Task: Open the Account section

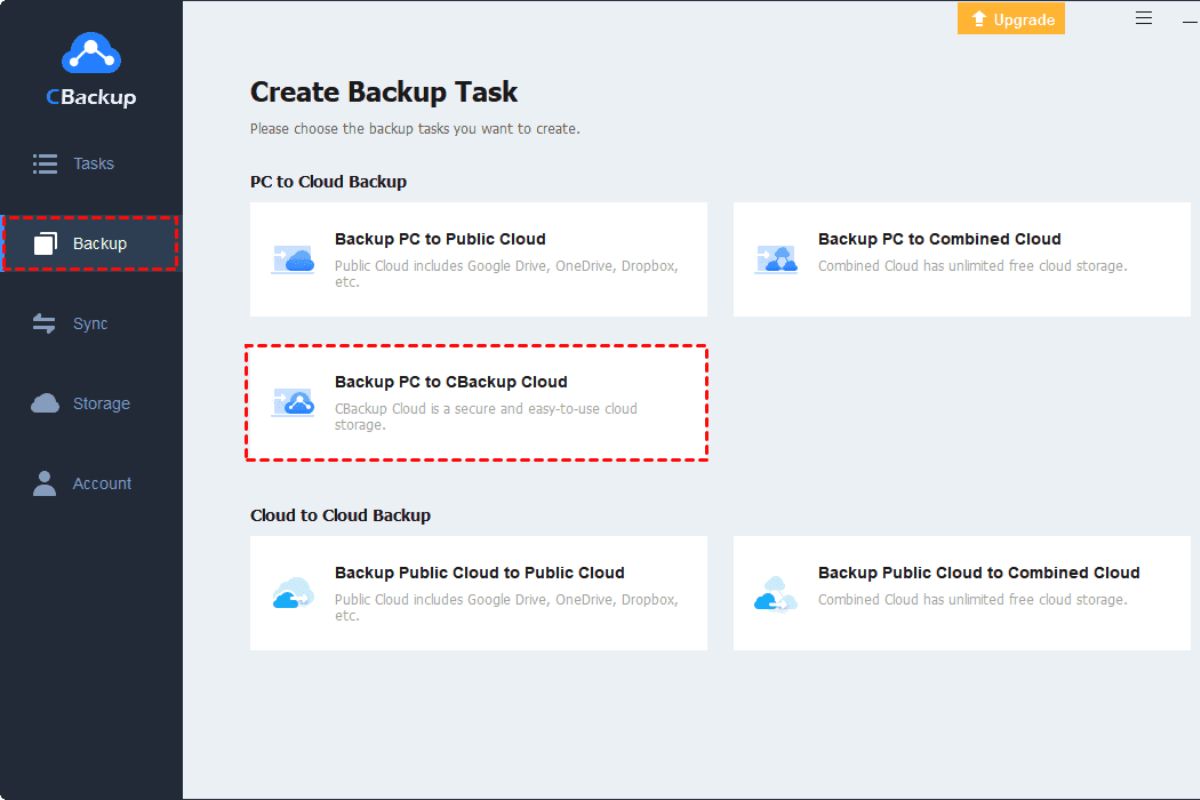Action: click(x=91, y=484)
